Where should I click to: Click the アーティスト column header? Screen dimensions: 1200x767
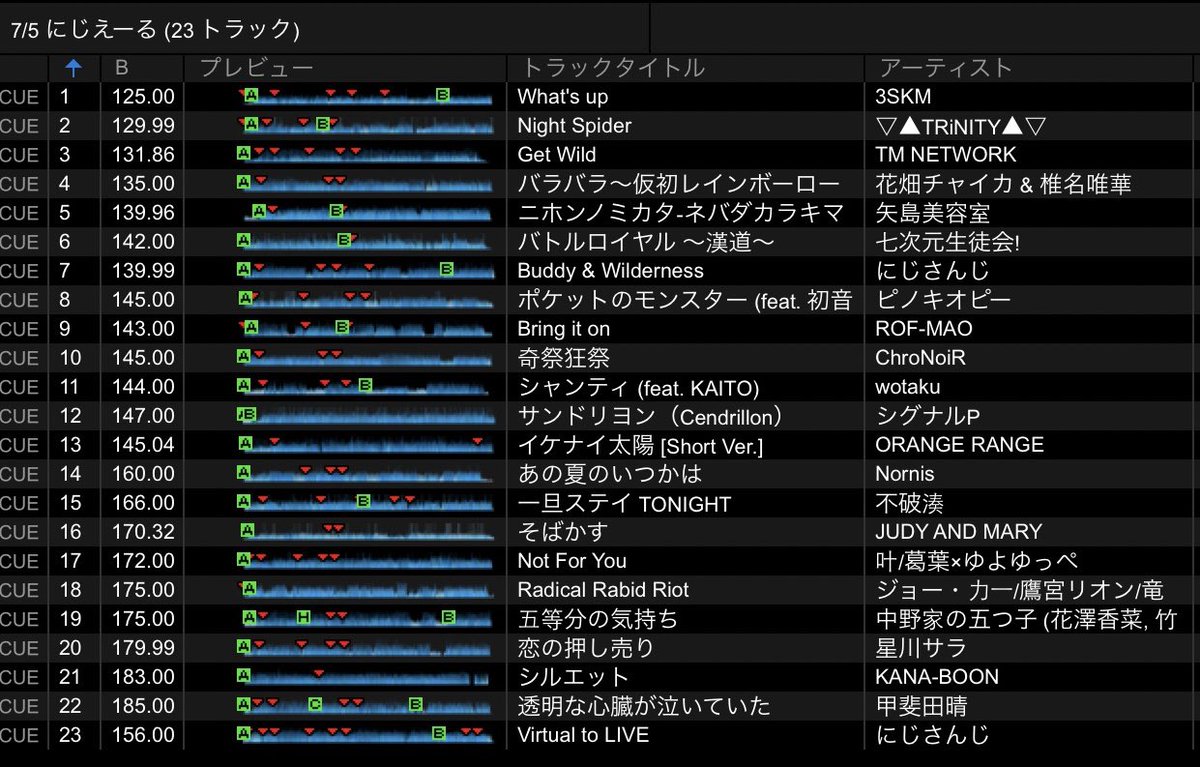click(946, 68)
